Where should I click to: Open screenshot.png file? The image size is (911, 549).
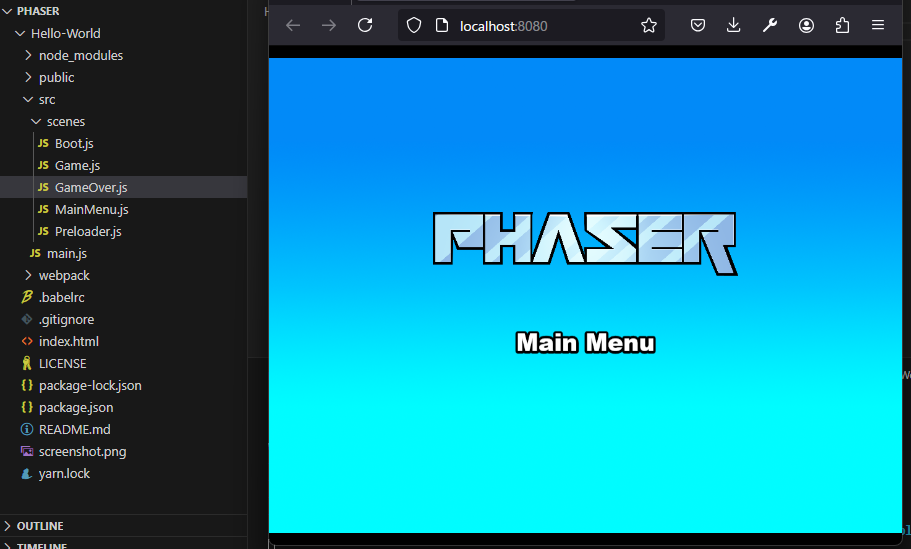[x=82, y=451]
